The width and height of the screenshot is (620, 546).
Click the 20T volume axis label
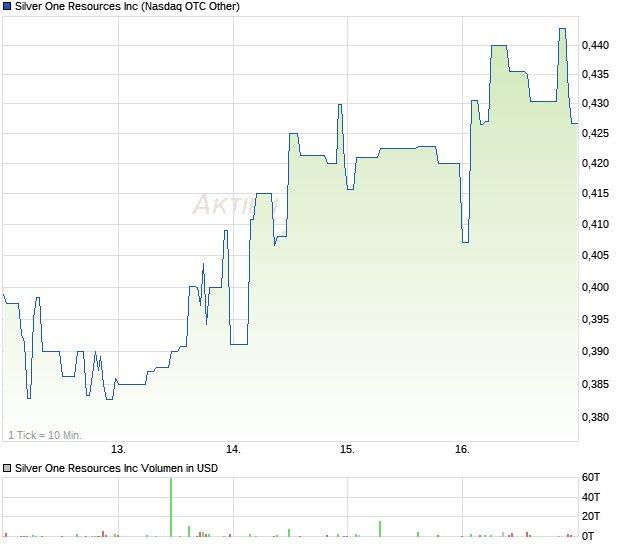click(591, 516)
